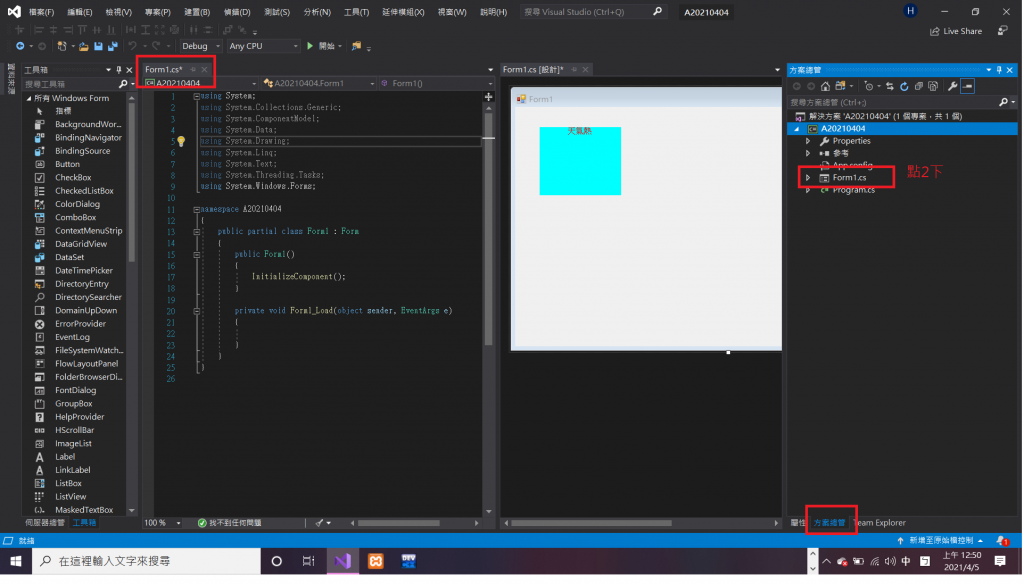Screen dimensions: 1024x584
Task: Click the Navigate Backward arrow icon
Action: [x=20, y=46]
